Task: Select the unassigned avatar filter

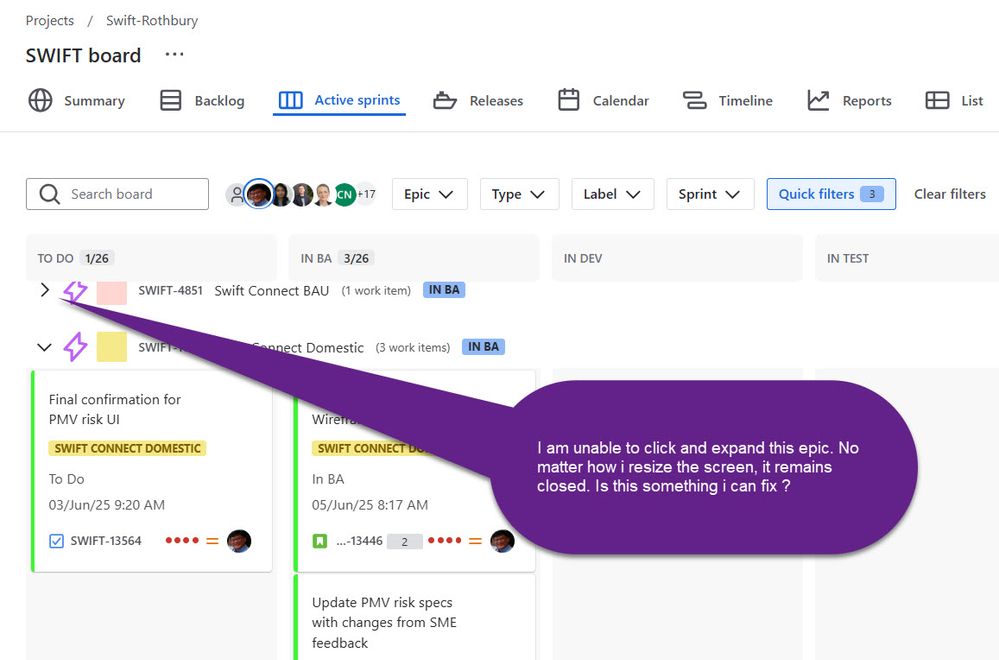Action: [236, 194]
